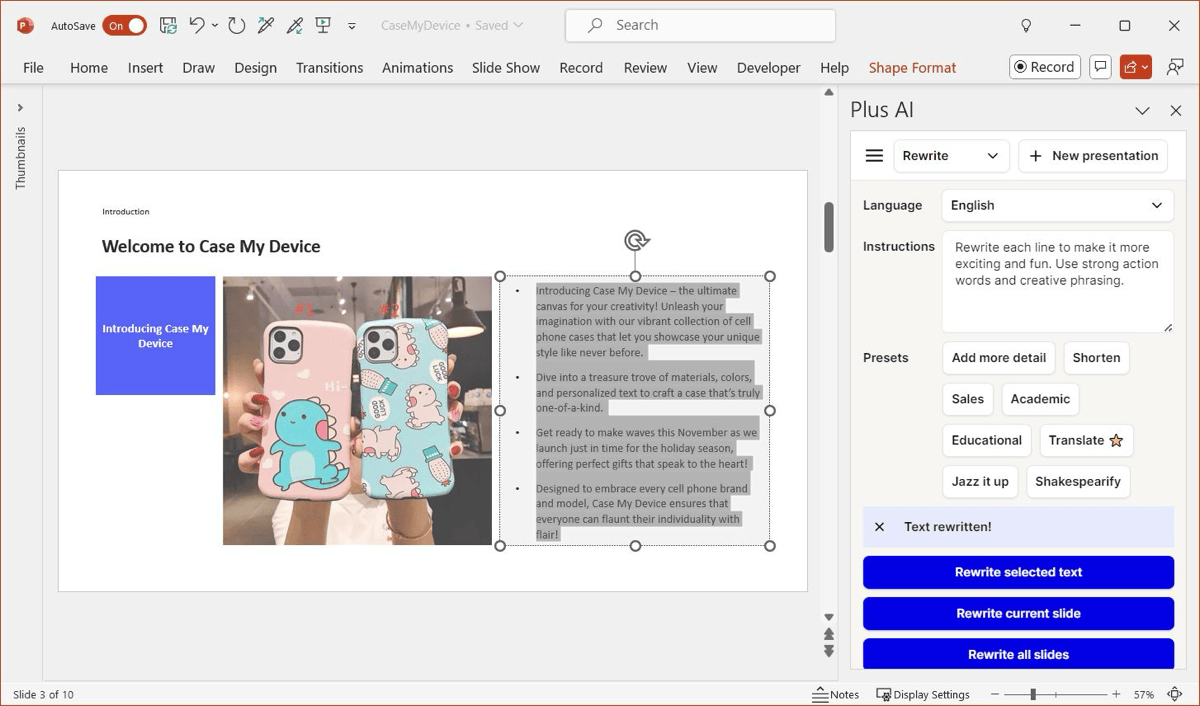
Task: Click the red Share button
Action: coord(1136,67)
